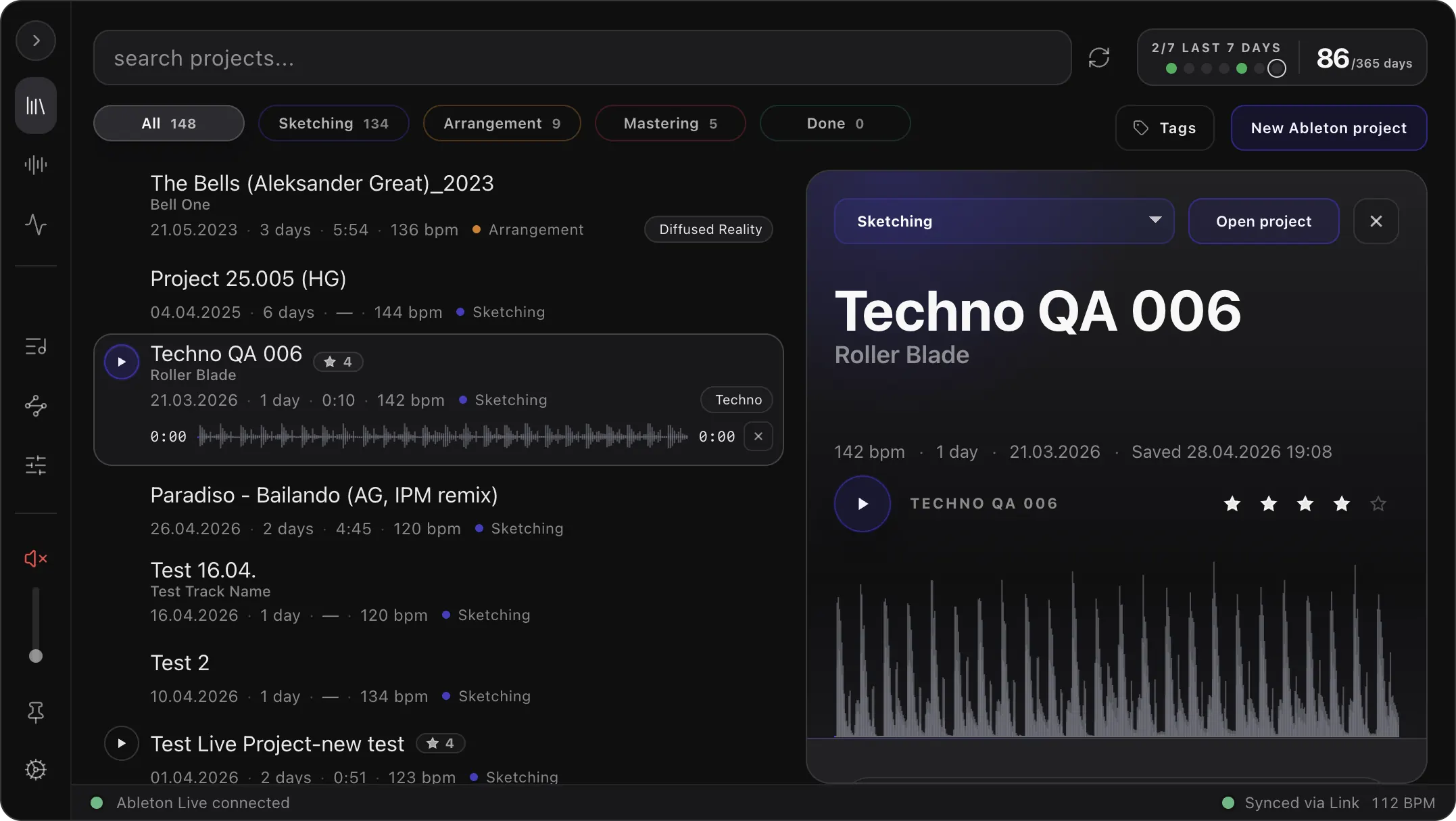This screenshot has width=1456, height=821.
Task: Click the 112 BPM readout
Action: [x=1403, y=803]
